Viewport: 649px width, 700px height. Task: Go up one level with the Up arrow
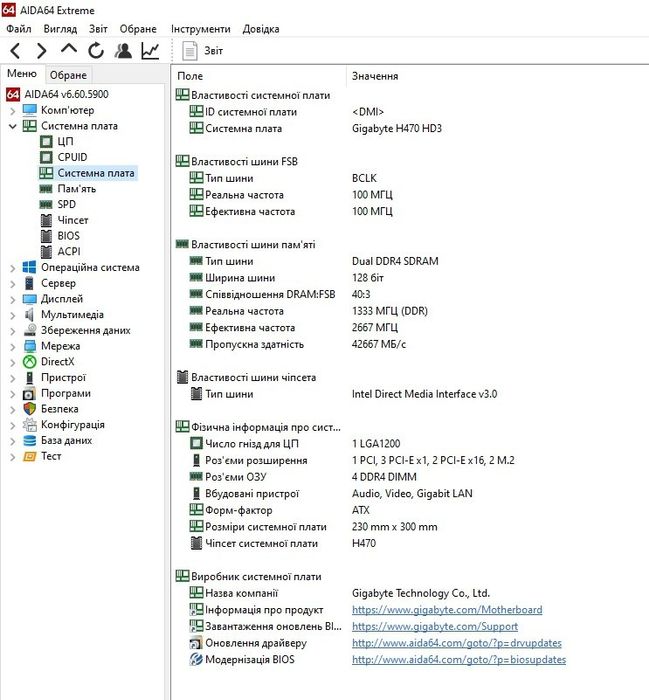coord(69,49)
